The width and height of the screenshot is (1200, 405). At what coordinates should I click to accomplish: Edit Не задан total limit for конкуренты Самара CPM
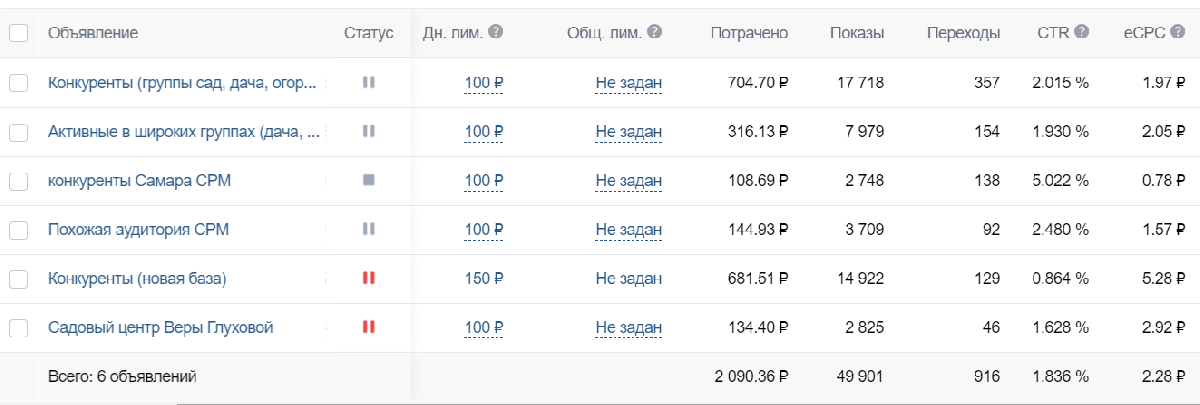pyautogui.click(x=629, y=181)
